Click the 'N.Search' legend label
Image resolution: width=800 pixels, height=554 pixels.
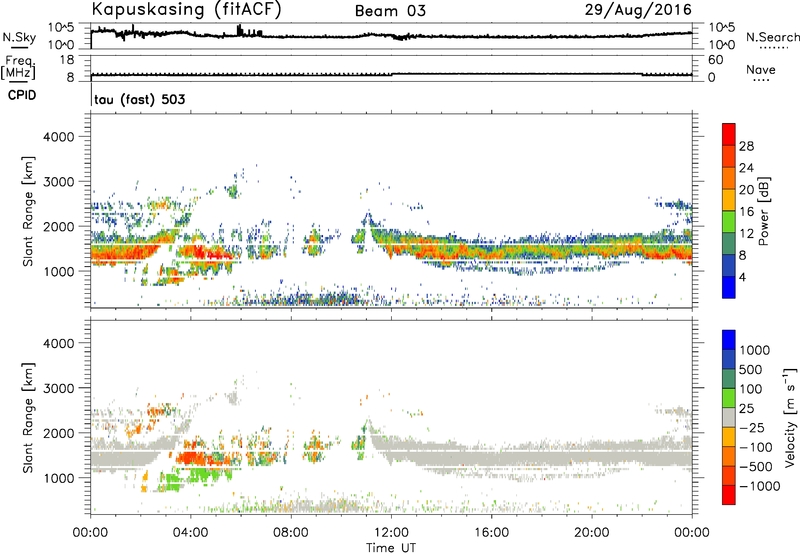[x=773, y=37]
